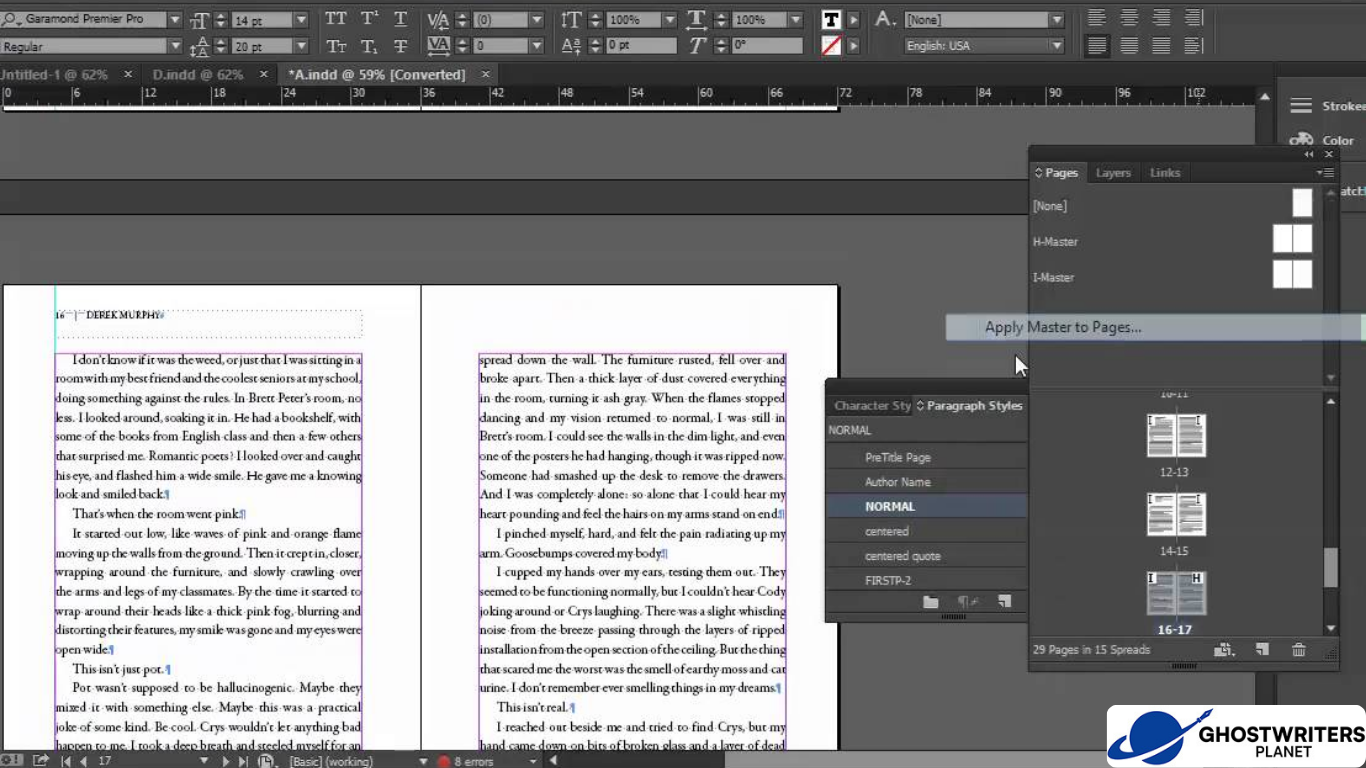
Task: Click the Create New Page icon
Action: (1262, 650)
